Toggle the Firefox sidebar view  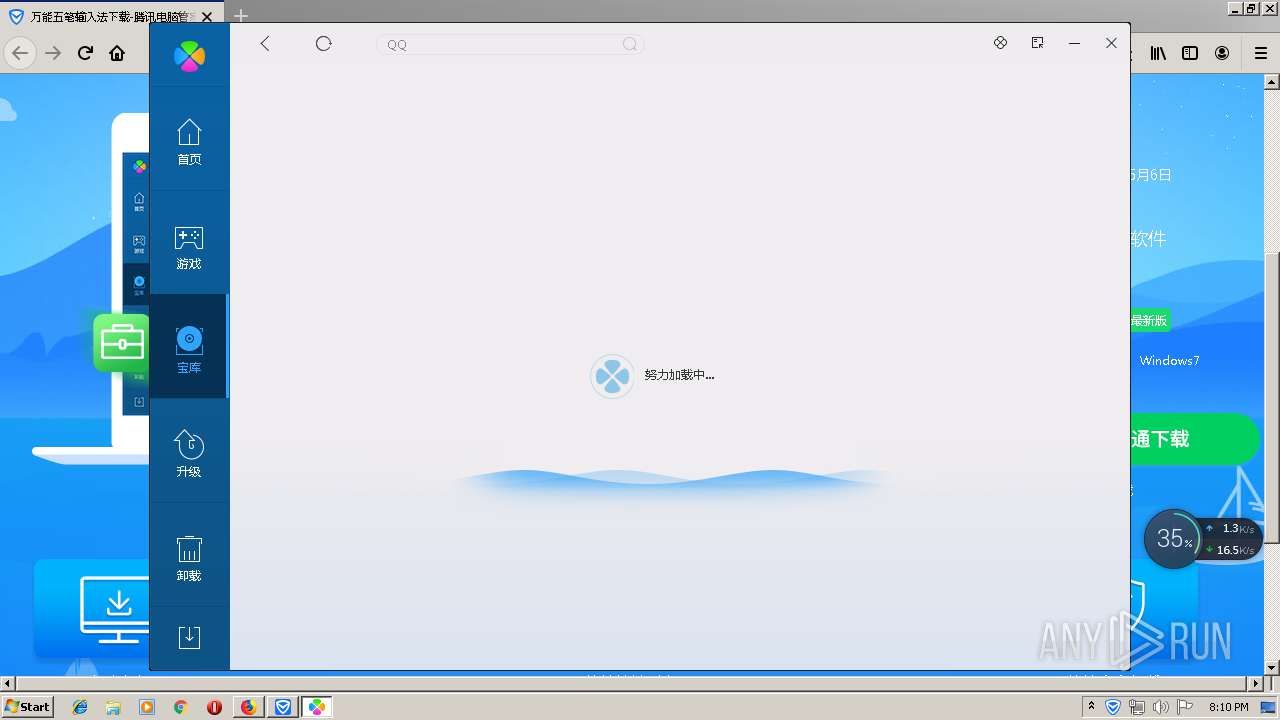coord(1190,53)
